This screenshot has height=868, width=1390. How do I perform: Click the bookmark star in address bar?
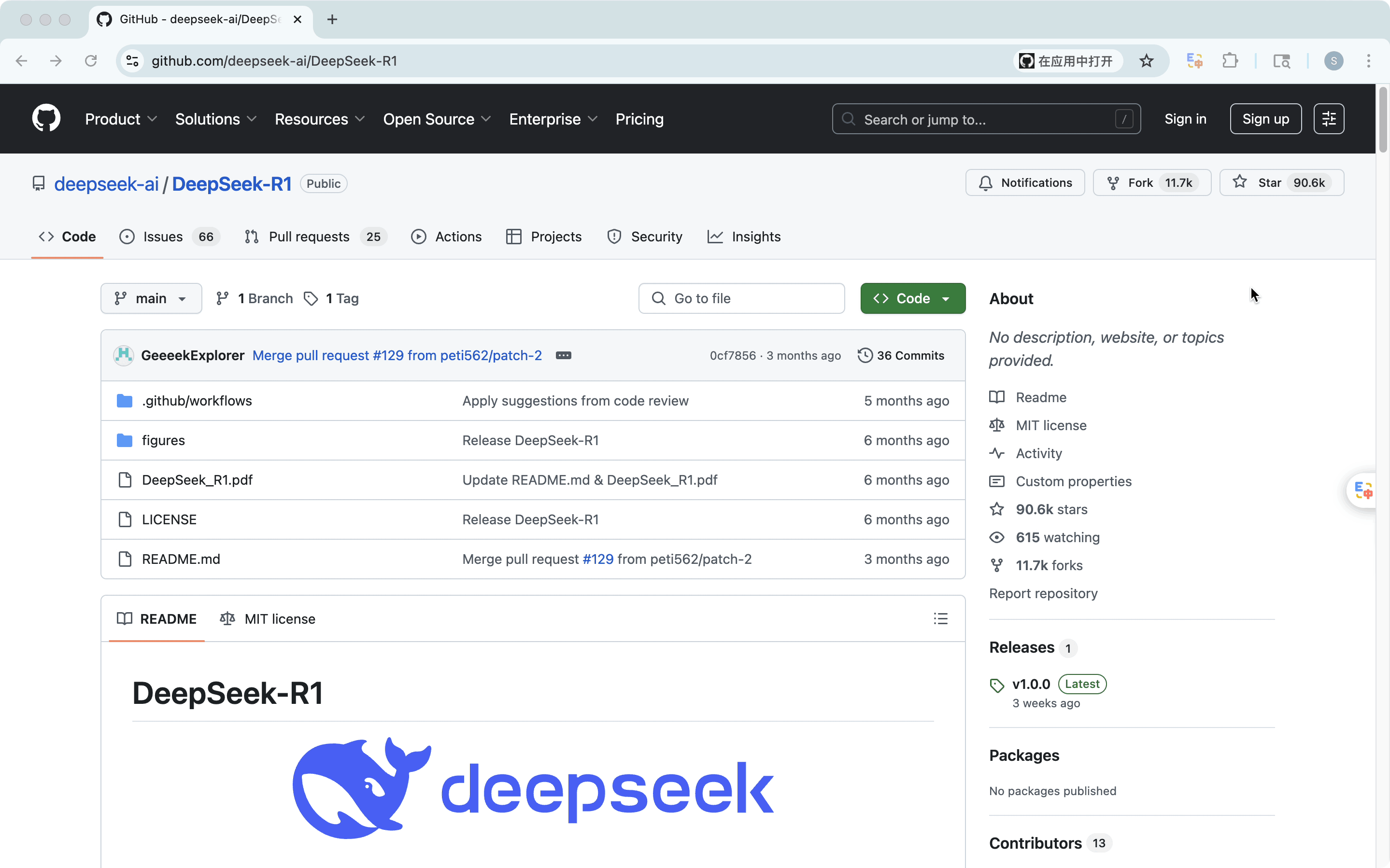(1147, 61)
